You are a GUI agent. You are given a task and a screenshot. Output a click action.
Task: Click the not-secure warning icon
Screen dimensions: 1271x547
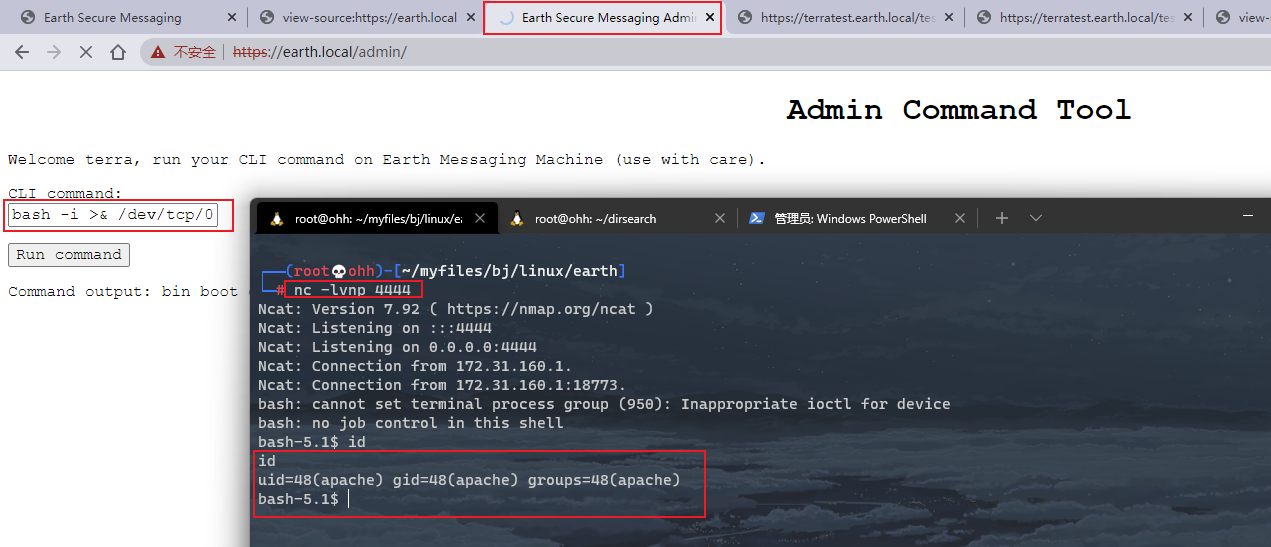click(x=159, y=52)
